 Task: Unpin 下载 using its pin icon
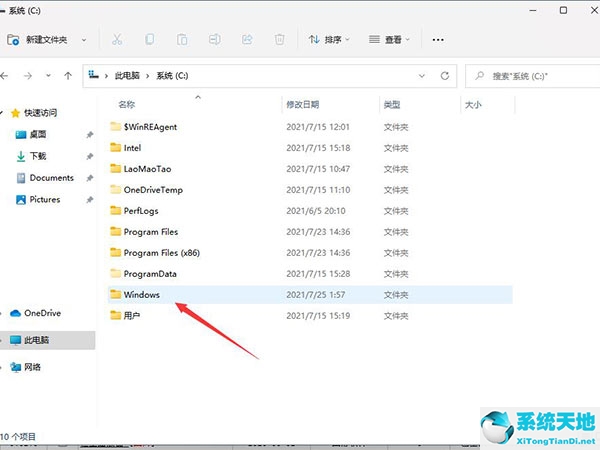tap(90, 157)
